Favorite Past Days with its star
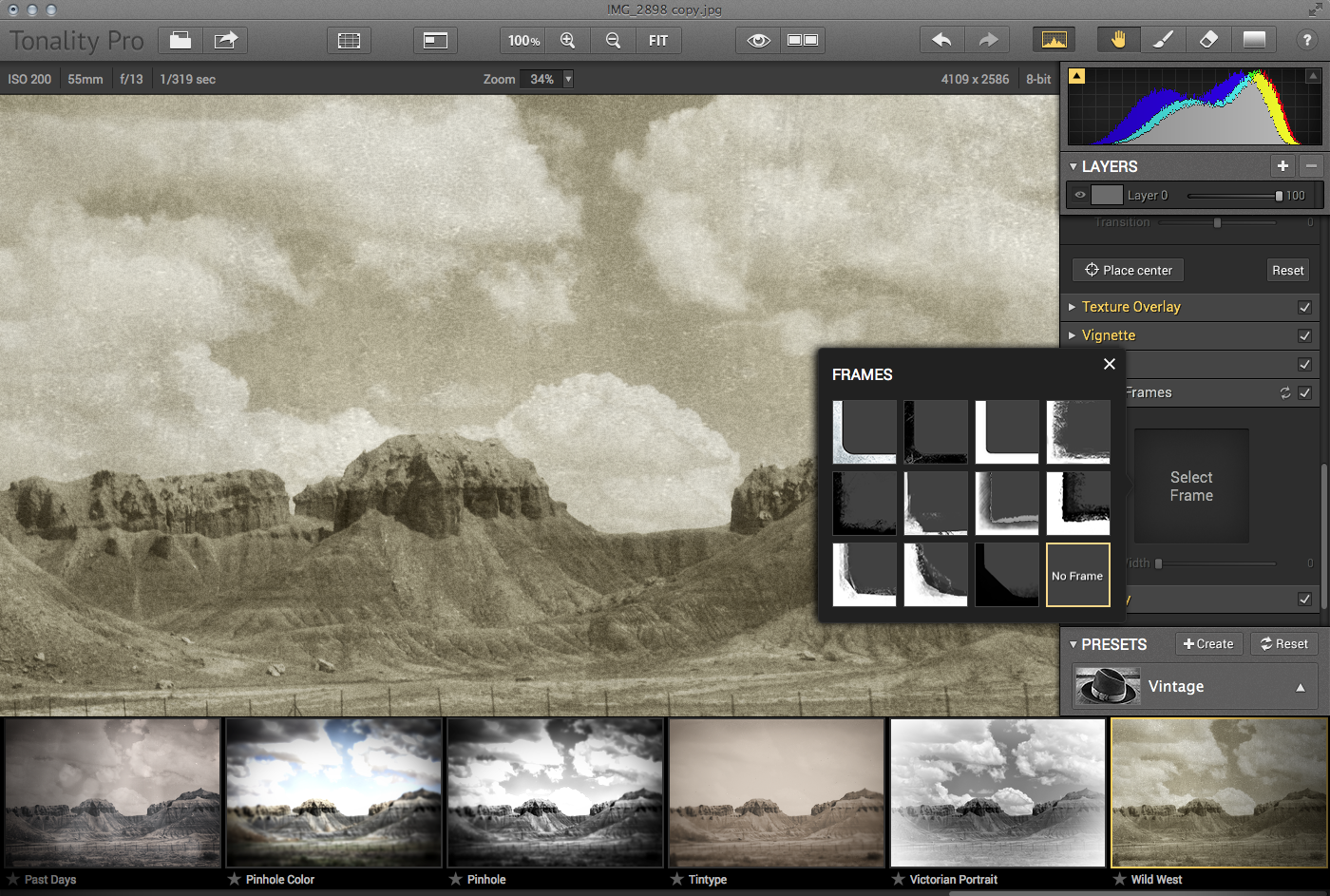Image resolution: width=1330 pixels, height=896 pixels. (13, 879)
